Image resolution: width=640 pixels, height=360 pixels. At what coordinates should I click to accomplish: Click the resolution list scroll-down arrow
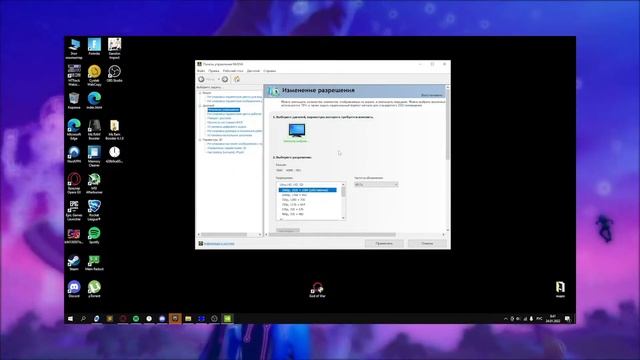tap(343, 218)
